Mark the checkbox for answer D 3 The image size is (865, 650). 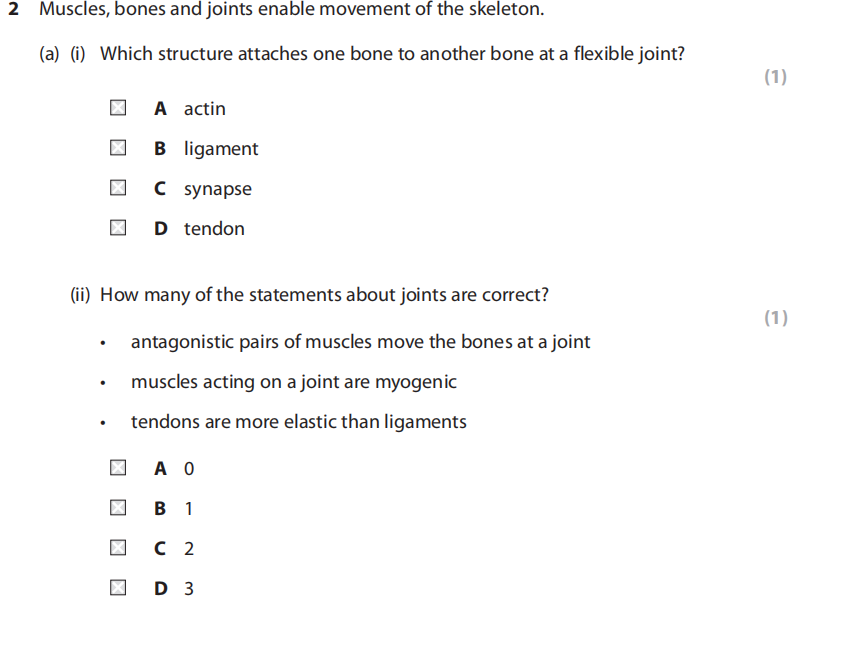118,588
